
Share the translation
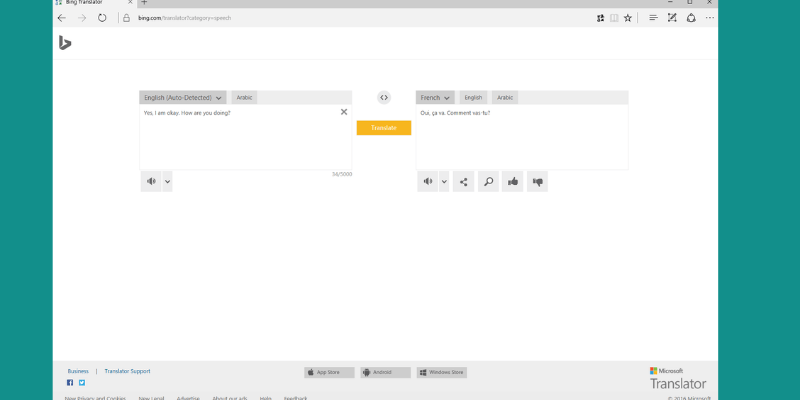click(x=463, y=182)
